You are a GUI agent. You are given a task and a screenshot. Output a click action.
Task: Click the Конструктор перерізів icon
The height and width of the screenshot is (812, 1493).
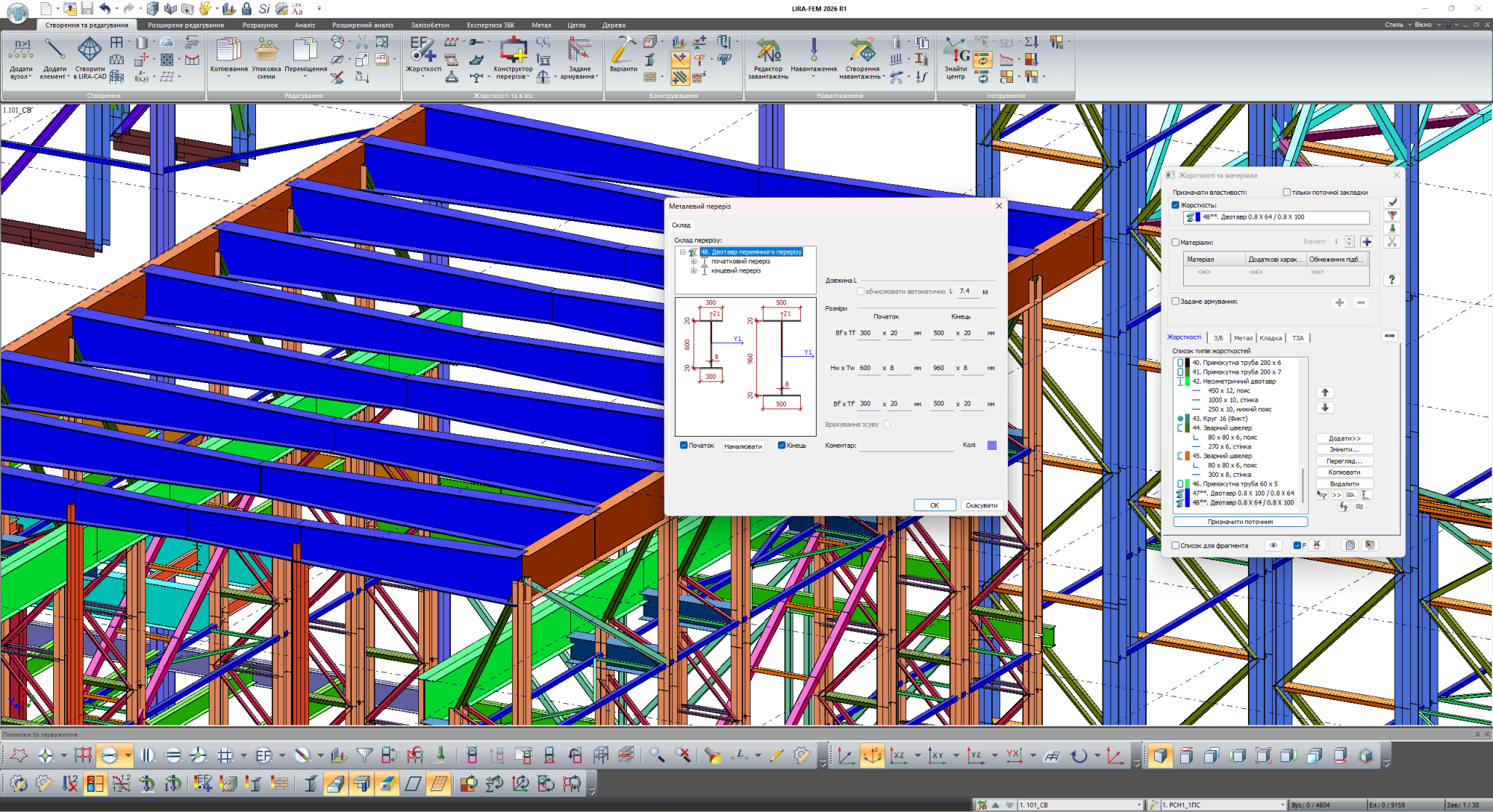[513, 51]
